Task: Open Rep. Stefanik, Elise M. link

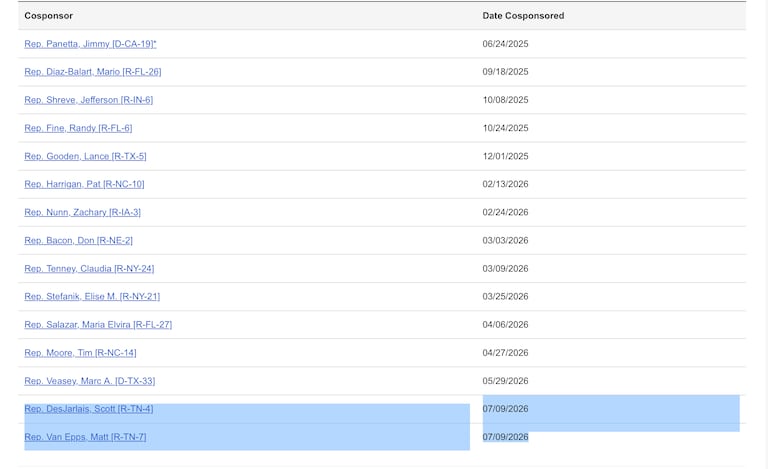Action: click(x=92, y=297)
